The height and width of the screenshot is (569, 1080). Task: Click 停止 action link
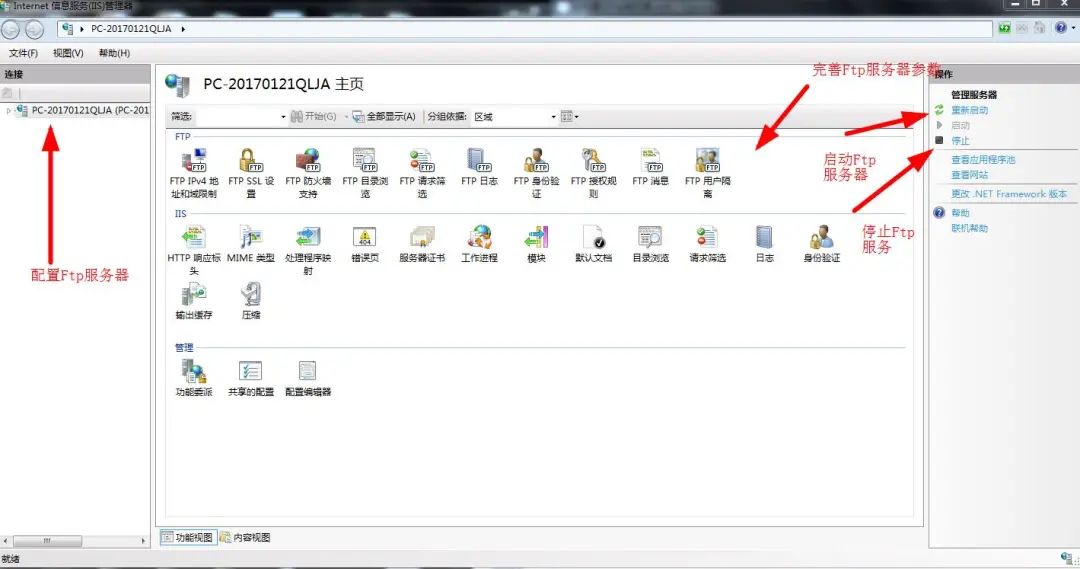coord(960,141)
